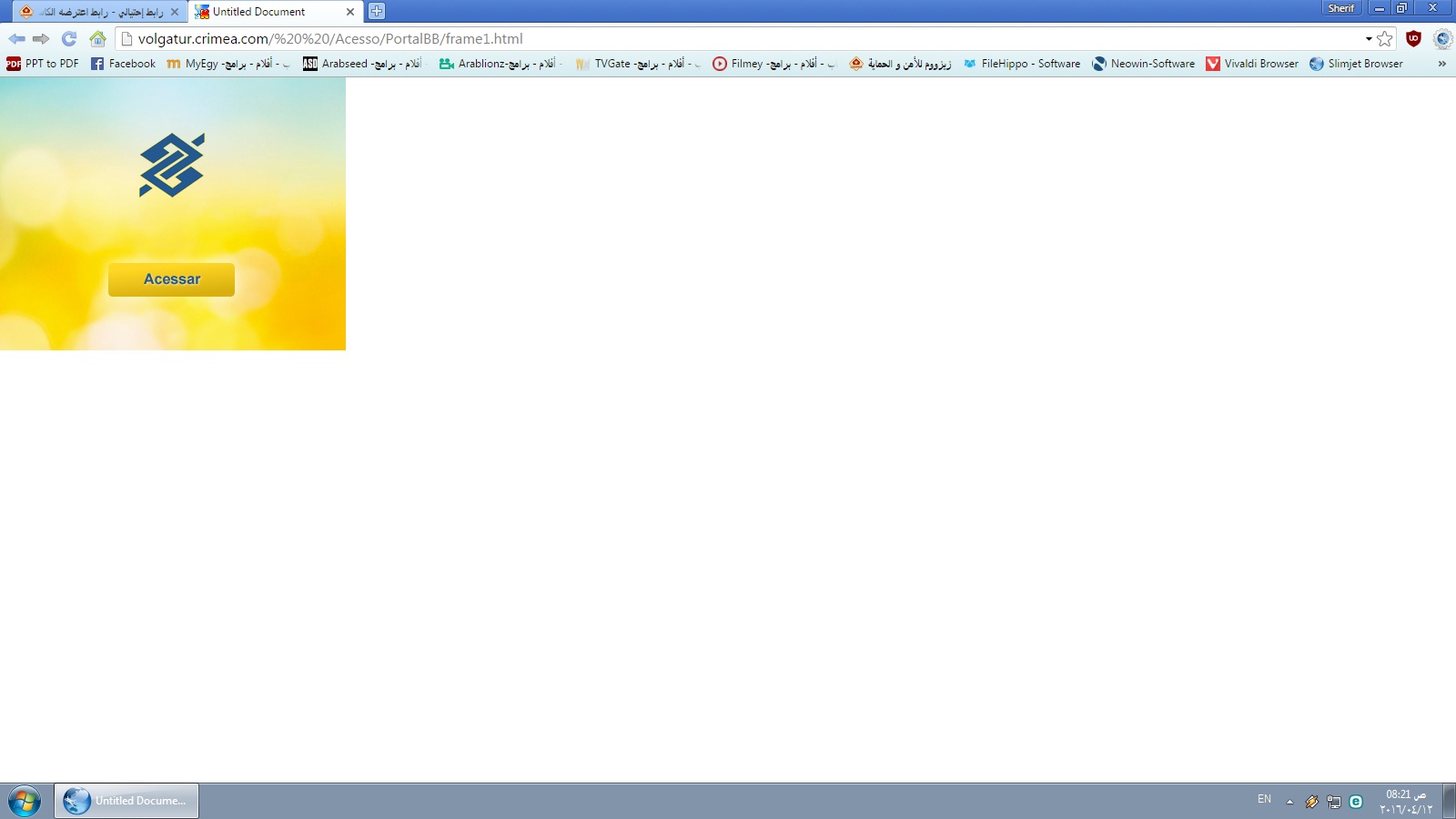Close the Untitled Document tab
Image resolution: width=1456 pixels, height=819 pixels.
(x=350, y=12)
